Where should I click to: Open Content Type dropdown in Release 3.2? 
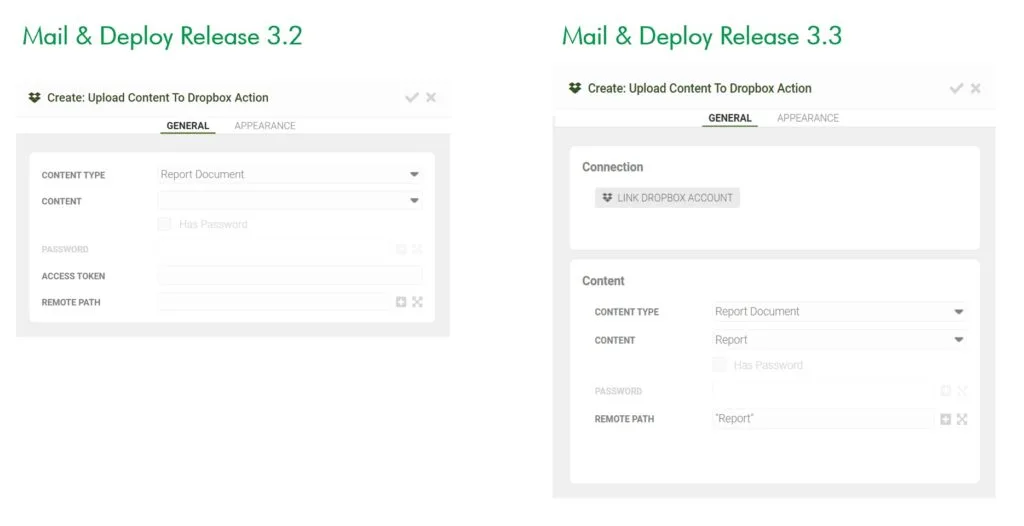click(290, 174)
